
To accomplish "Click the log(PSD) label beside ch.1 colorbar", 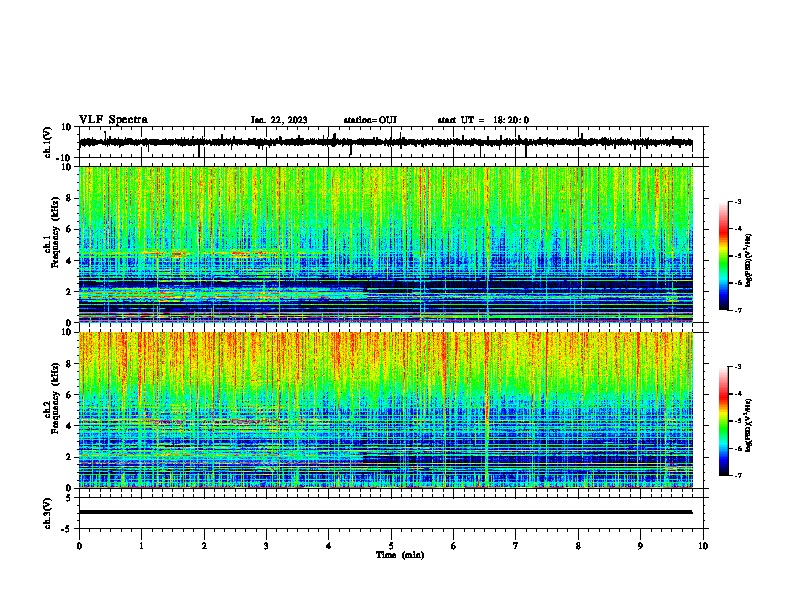I will (748, 261).
